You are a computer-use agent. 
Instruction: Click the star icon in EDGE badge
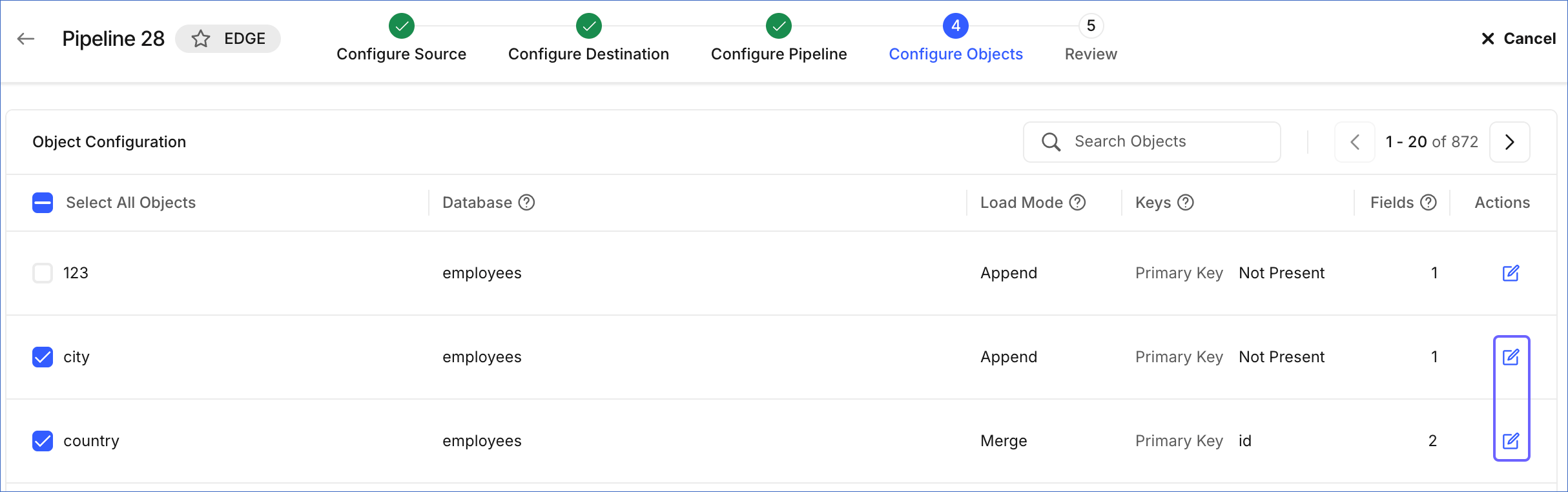click(x=201, y=39)
